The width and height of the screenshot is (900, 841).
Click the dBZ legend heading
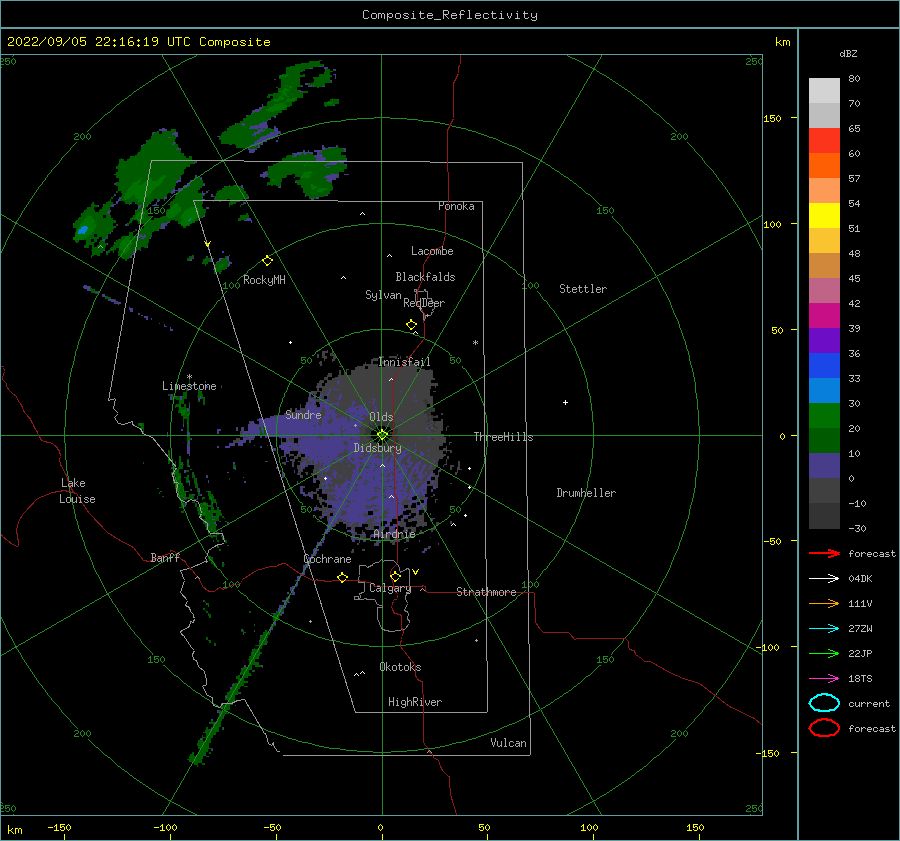848,53
